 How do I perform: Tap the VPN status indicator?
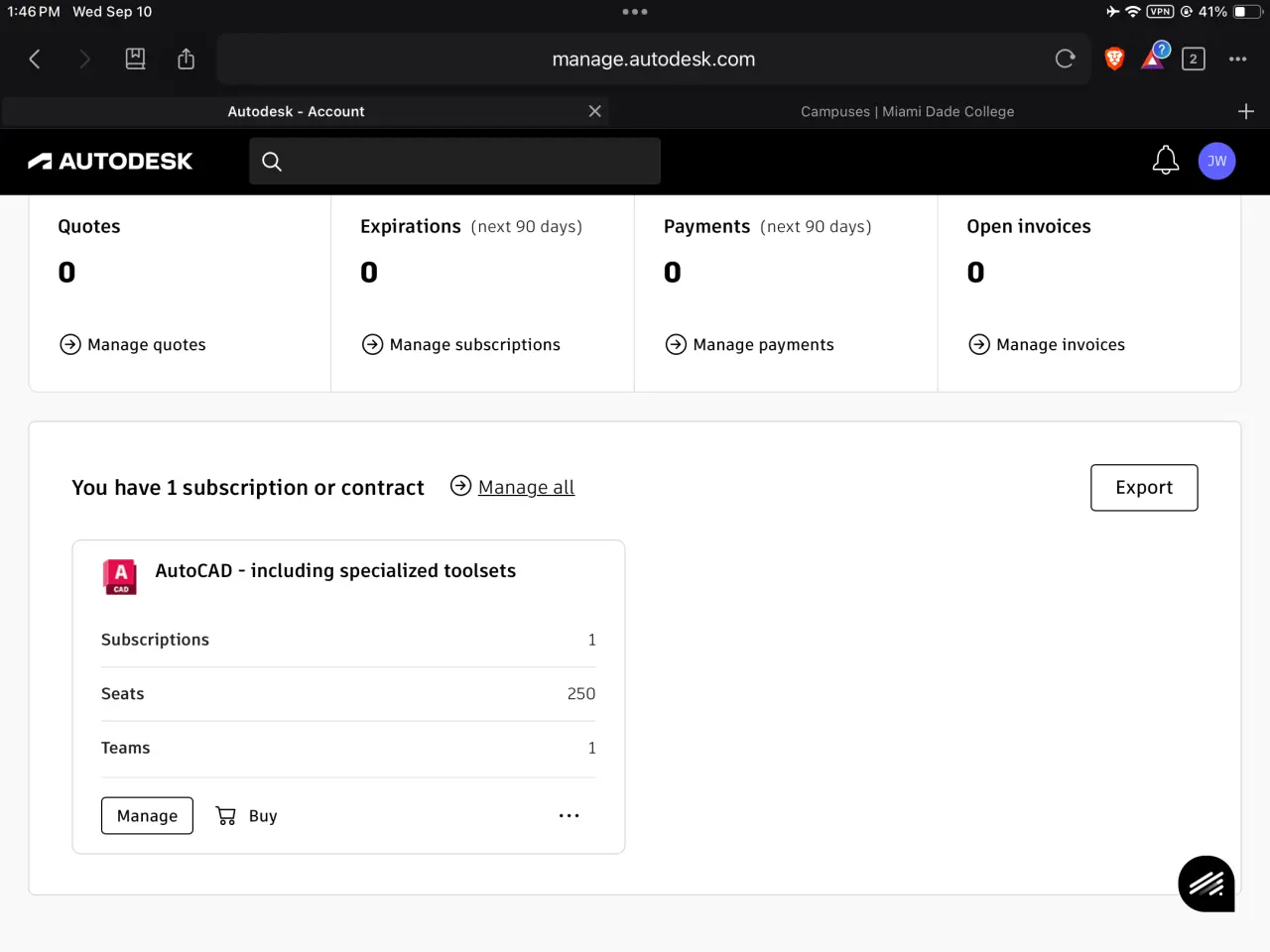point(1160,12)
